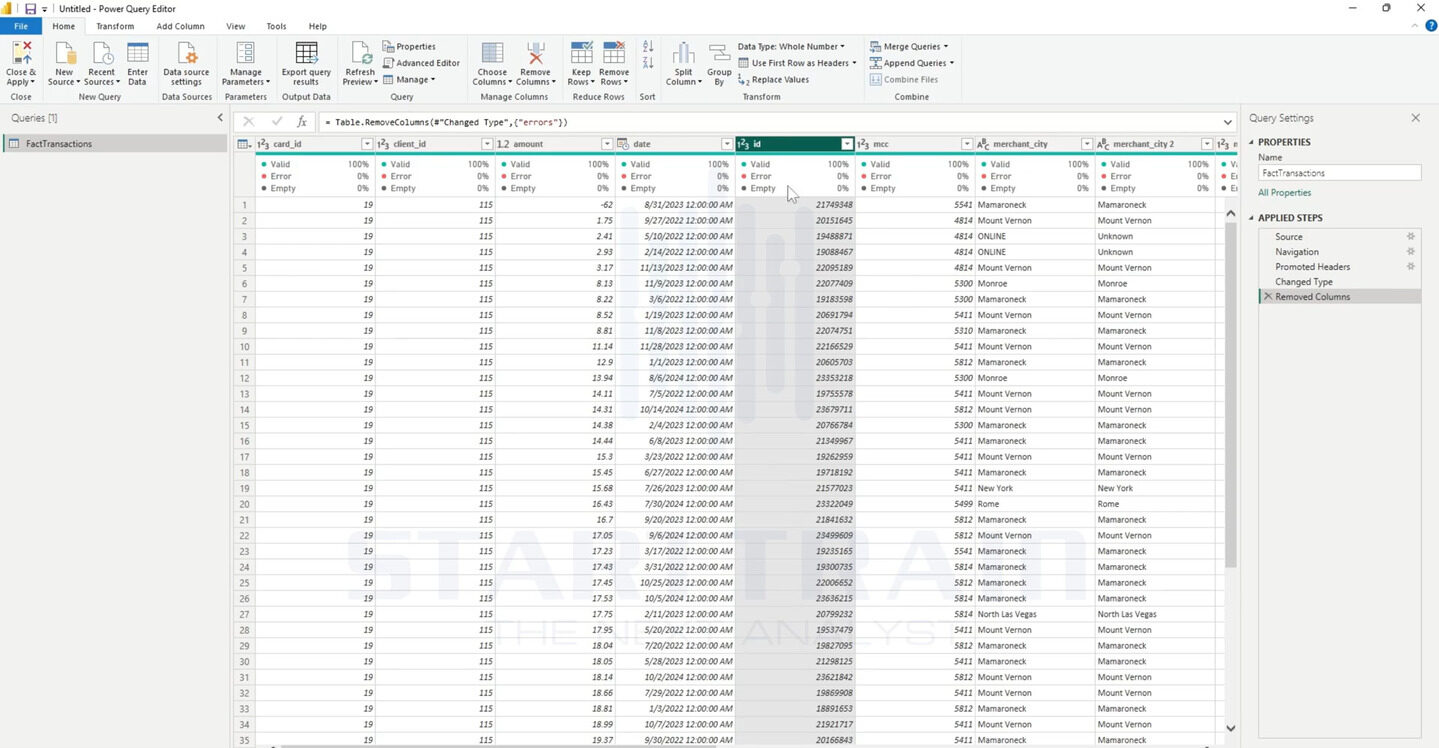Open query Properties in the ribbon

coord(409,47)
